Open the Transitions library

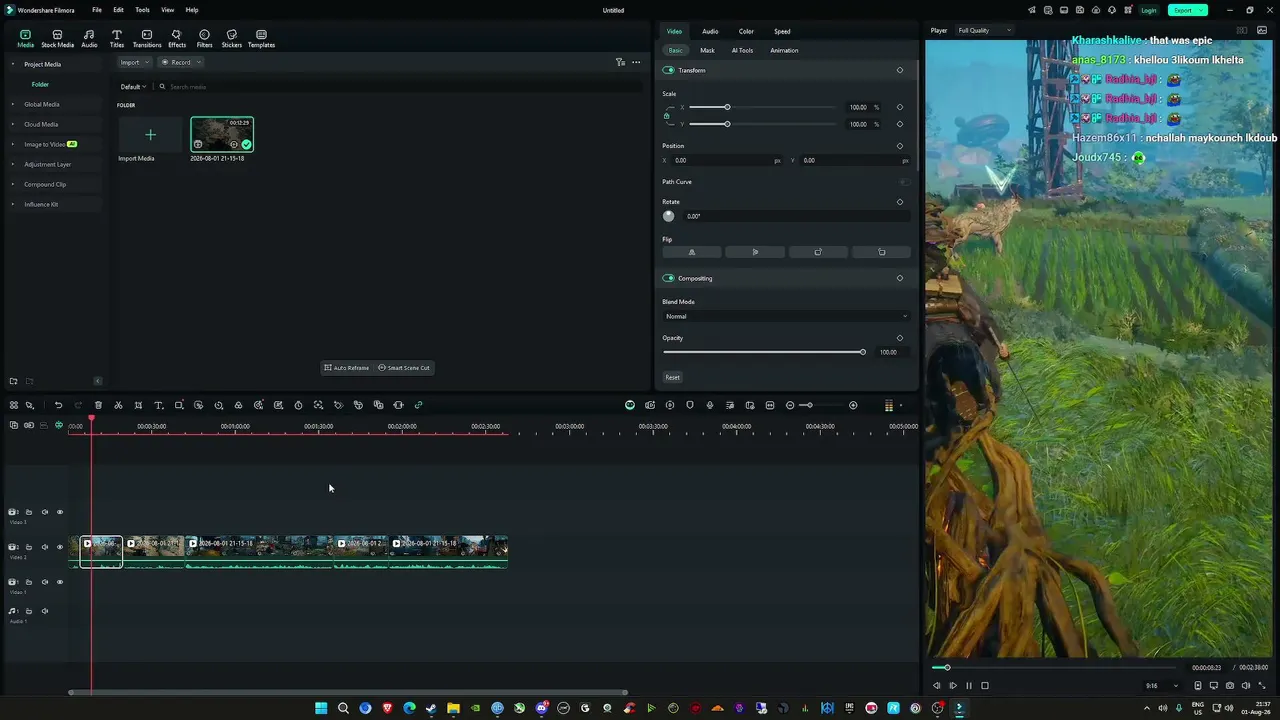click(147, 38)
